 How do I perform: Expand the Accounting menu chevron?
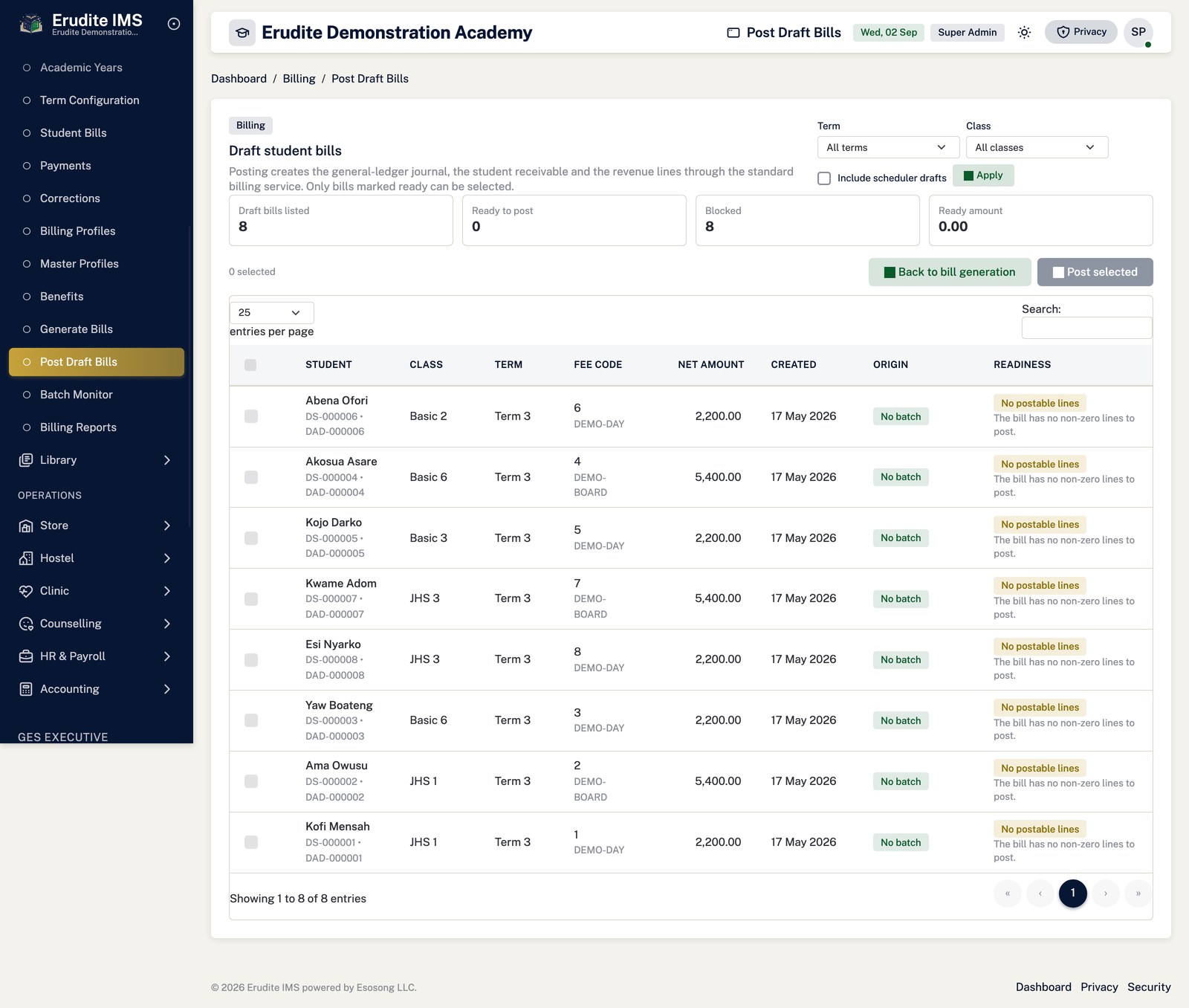166,689
